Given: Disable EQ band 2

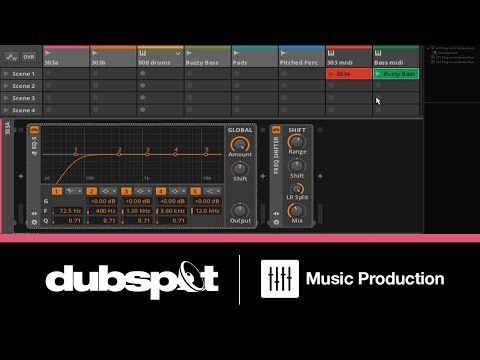Looking at the screenshot, I should click(x=92, y=191).
